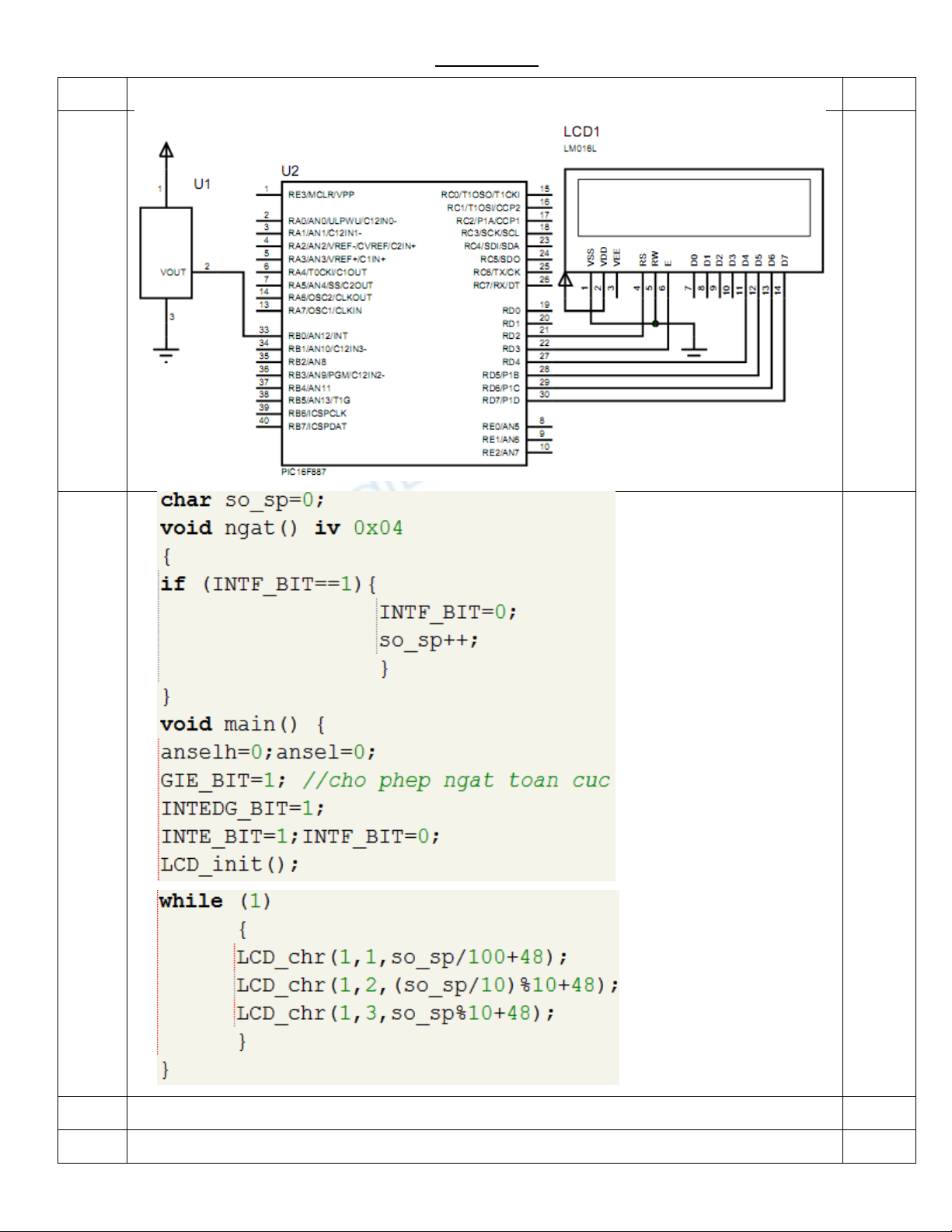Click the 'char so_sp=0;' code line

(242, 500)
